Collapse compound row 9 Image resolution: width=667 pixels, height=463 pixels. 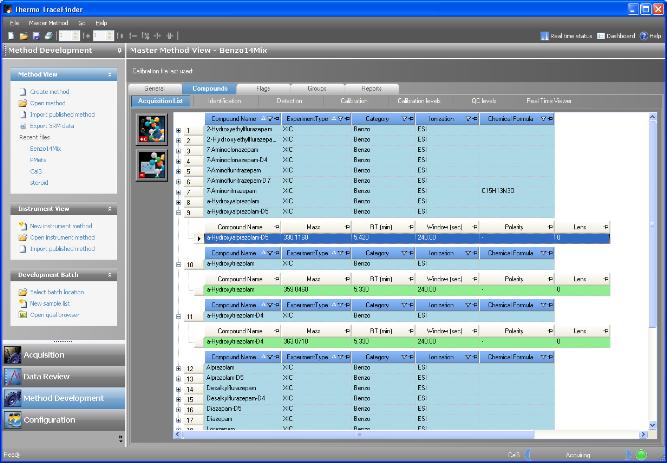(x=179, y=213)
